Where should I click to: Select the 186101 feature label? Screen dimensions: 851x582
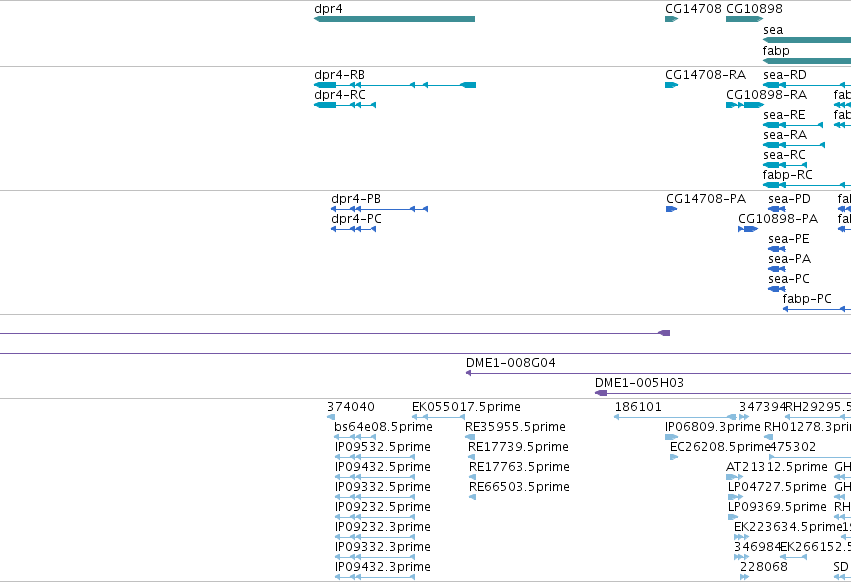pyautogui.click(x=638, y=407)
